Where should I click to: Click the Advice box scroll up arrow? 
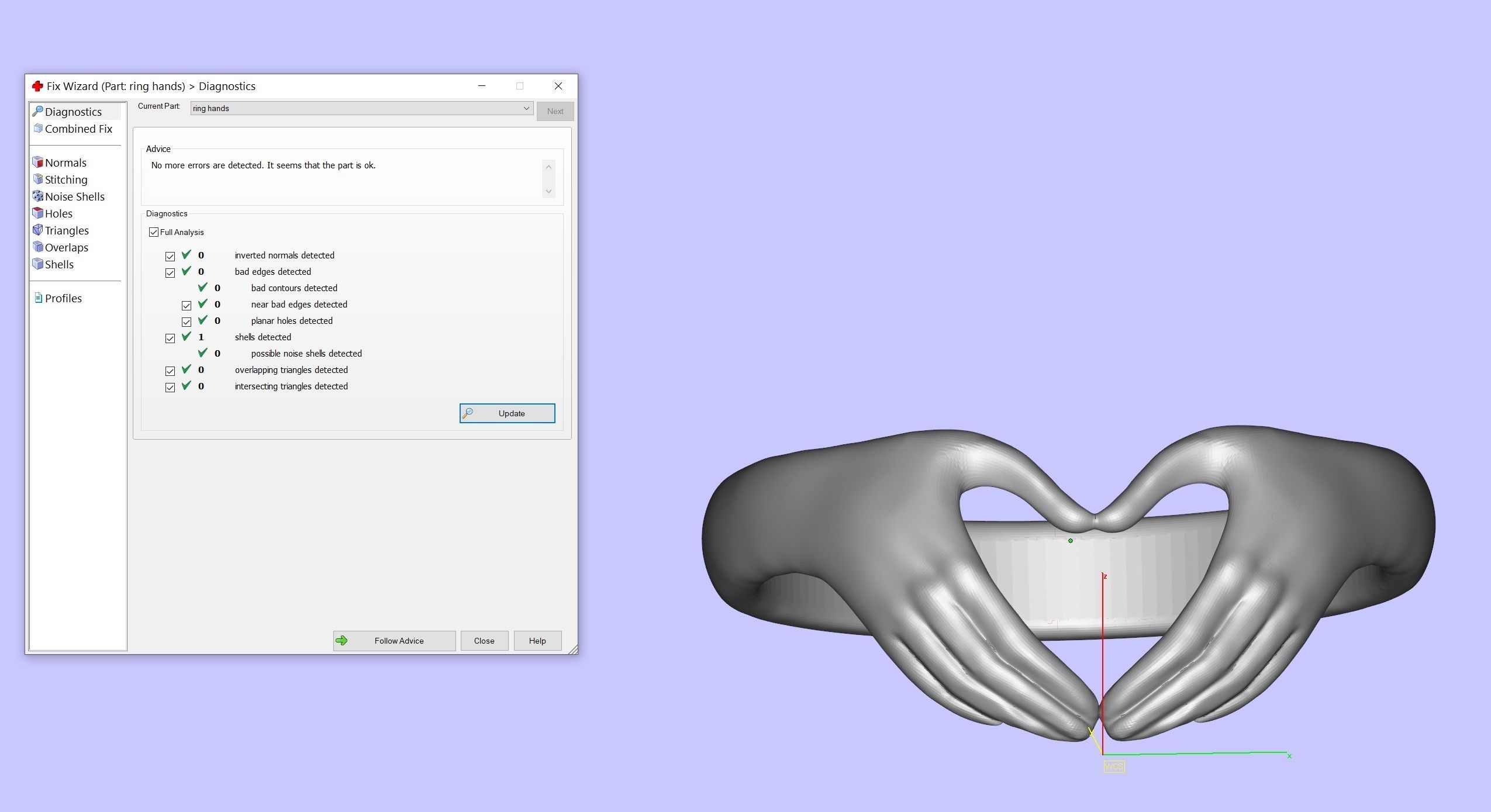[x=548, y=167]
